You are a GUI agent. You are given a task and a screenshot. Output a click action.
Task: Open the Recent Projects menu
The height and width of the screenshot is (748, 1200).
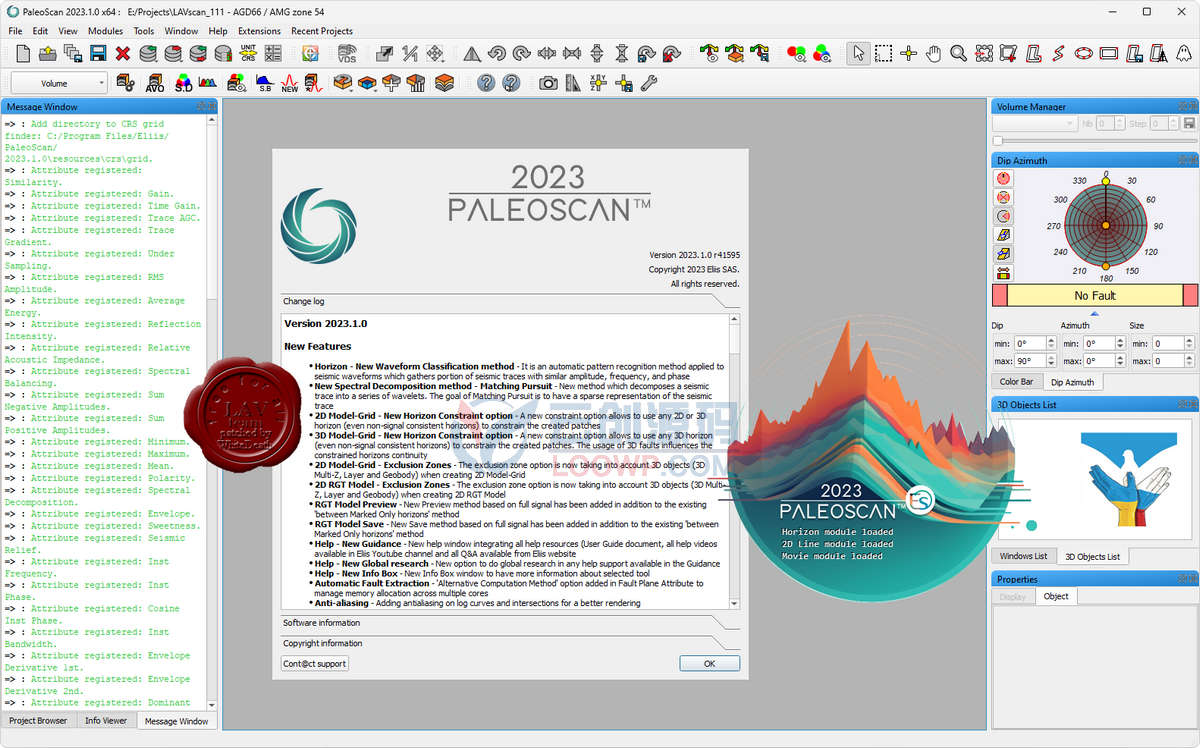[x=322, y=31]
